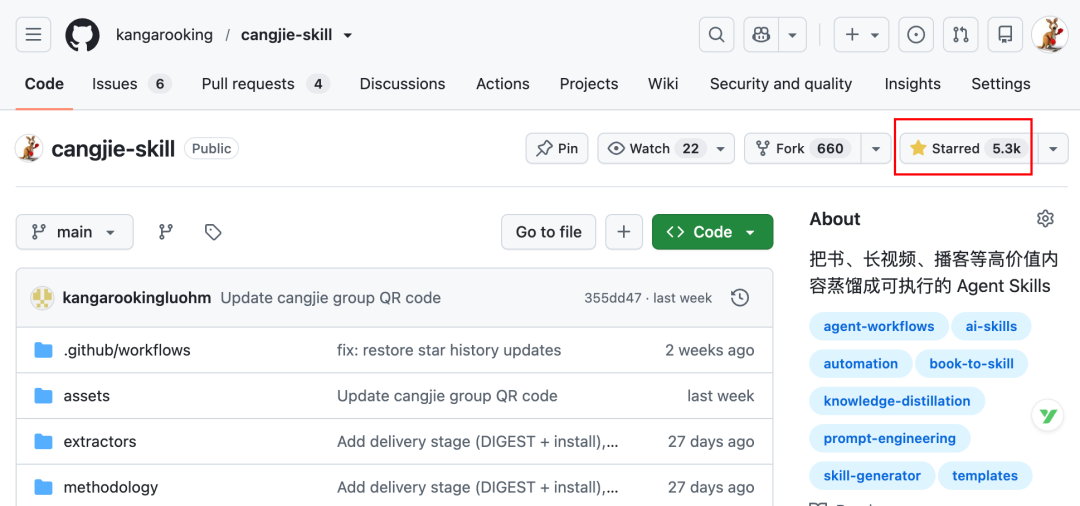Click the '2 weeks ago' timestamp
Image resolution: width=1080 pixels, height=506 pixels.
(x=709, y=350)
